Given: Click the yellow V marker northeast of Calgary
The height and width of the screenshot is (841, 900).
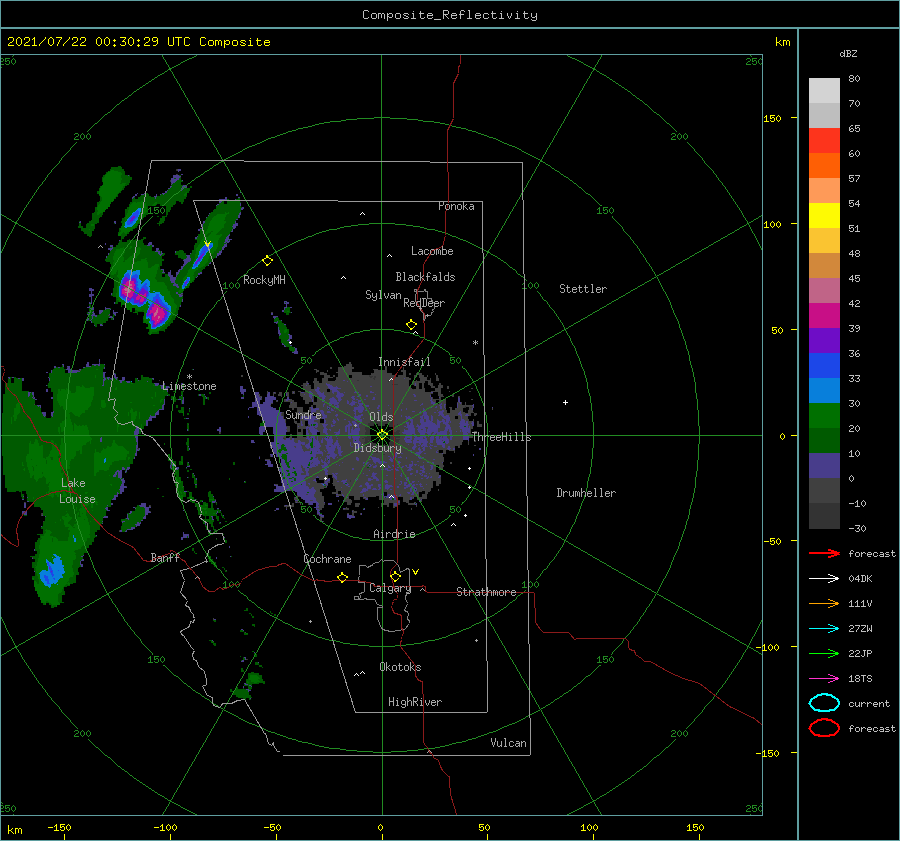Looking at the screenshot, I should pyautogui.click(x=415, y=572).
